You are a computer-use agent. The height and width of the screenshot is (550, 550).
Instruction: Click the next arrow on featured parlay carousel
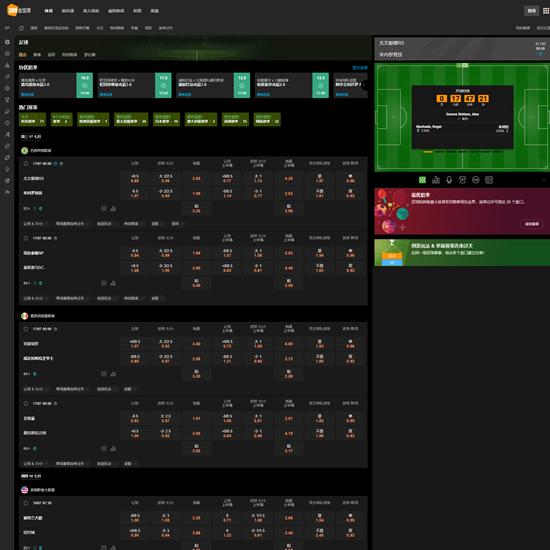click(365, 85)
